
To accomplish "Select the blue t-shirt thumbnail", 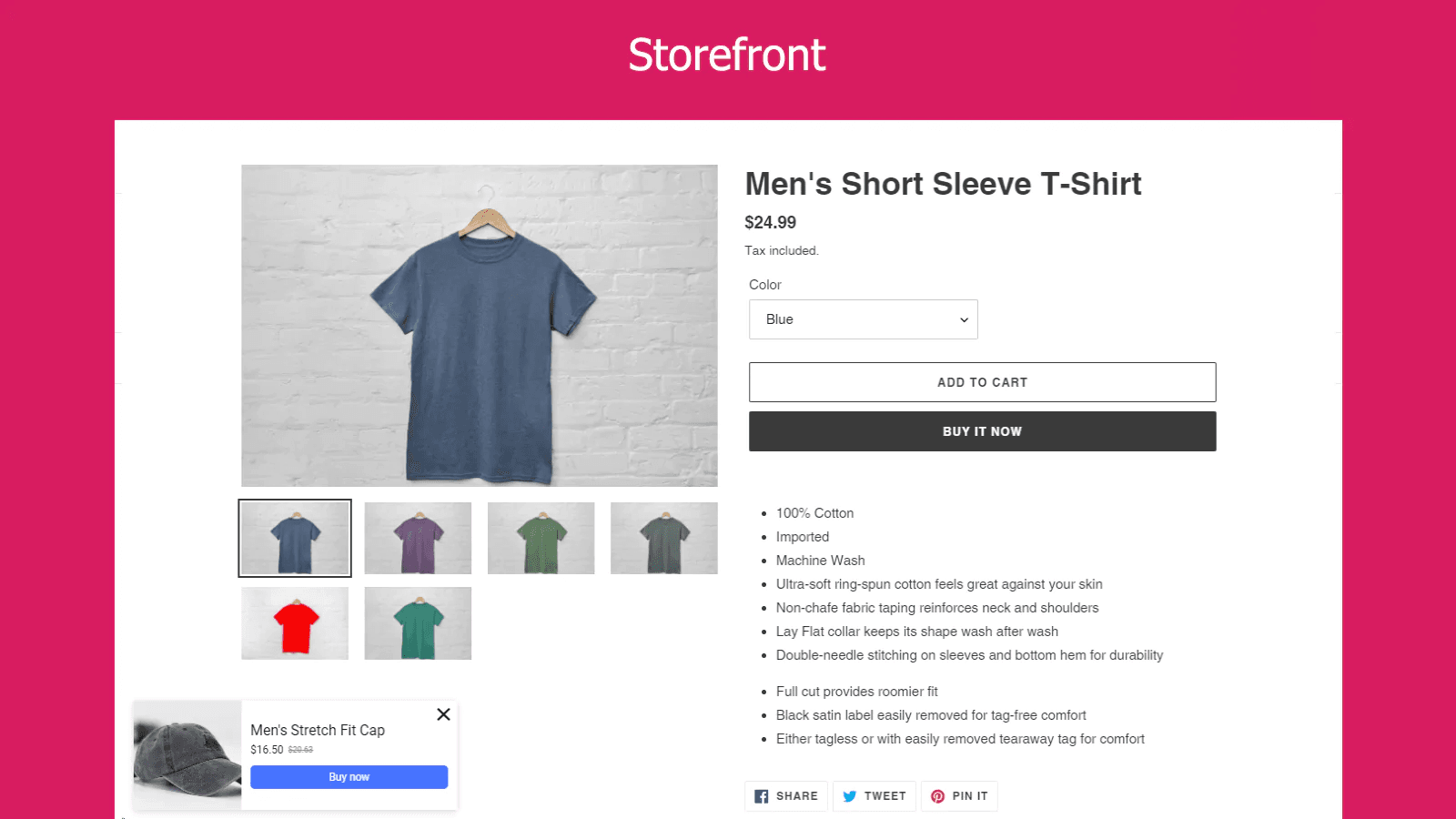I will click(x=295, y=538).
